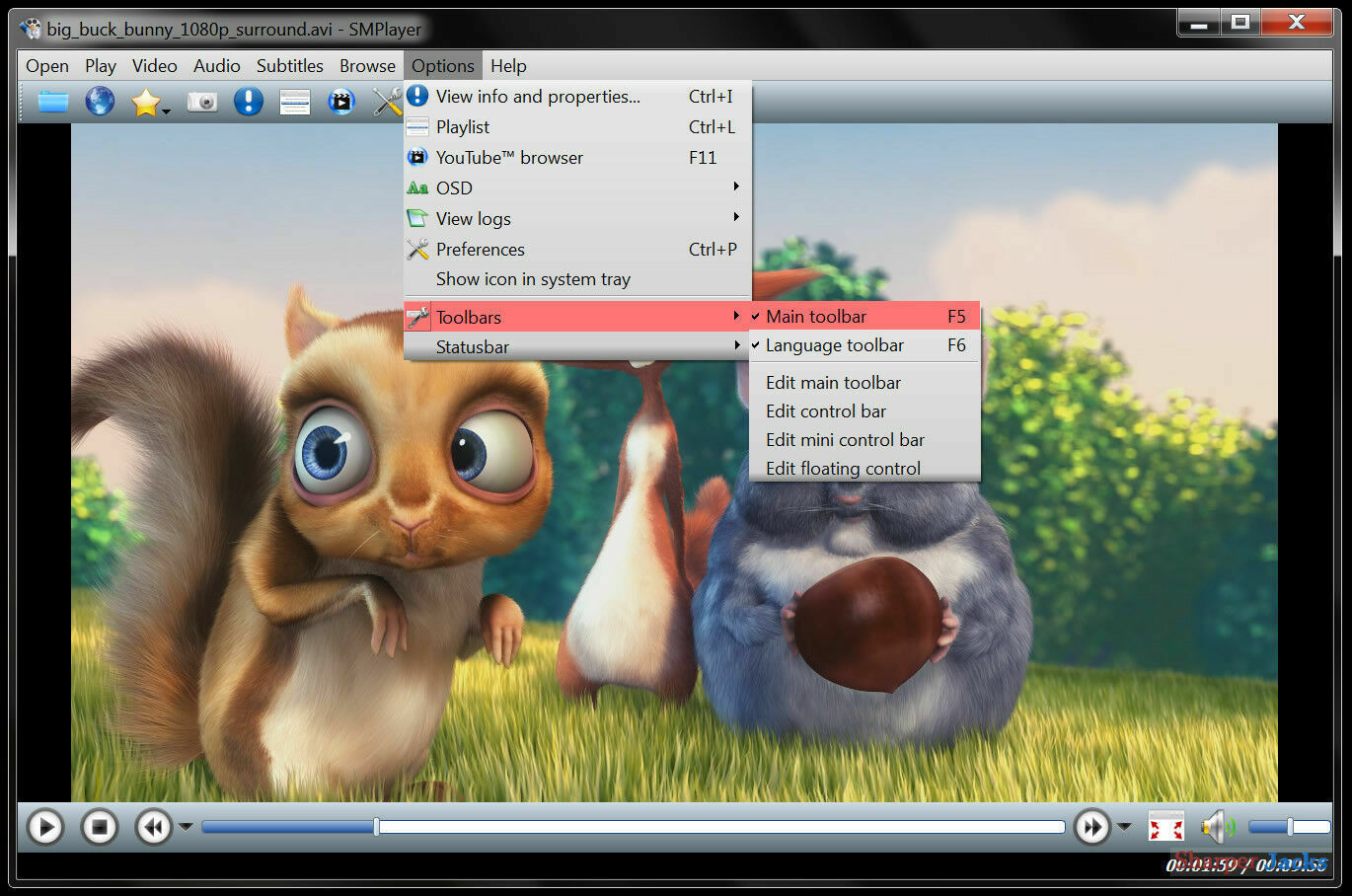Open rewind options dropdown arrow

click(186, 827)
